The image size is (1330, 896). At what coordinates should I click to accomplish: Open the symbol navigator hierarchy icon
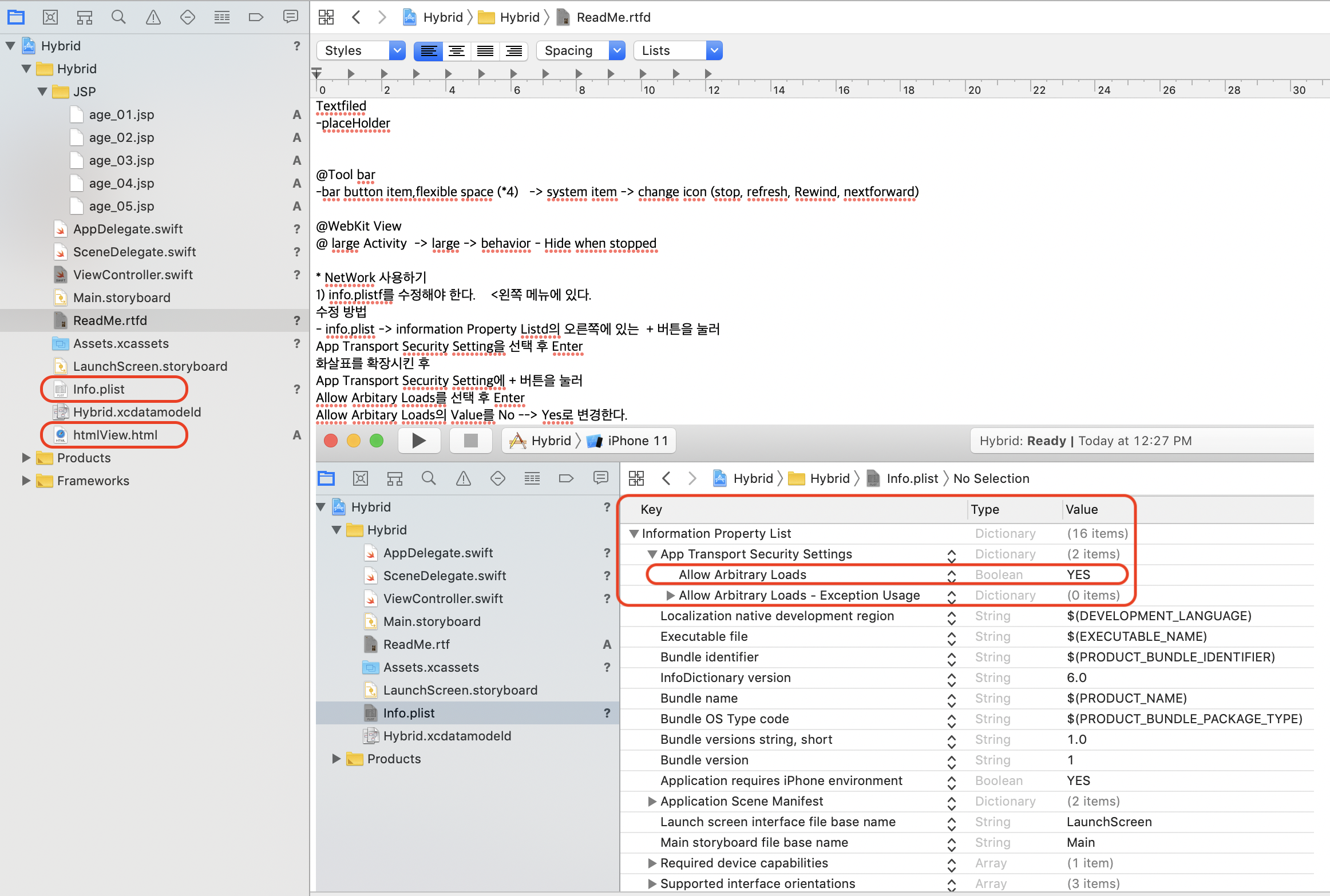(x=85, y=17)
